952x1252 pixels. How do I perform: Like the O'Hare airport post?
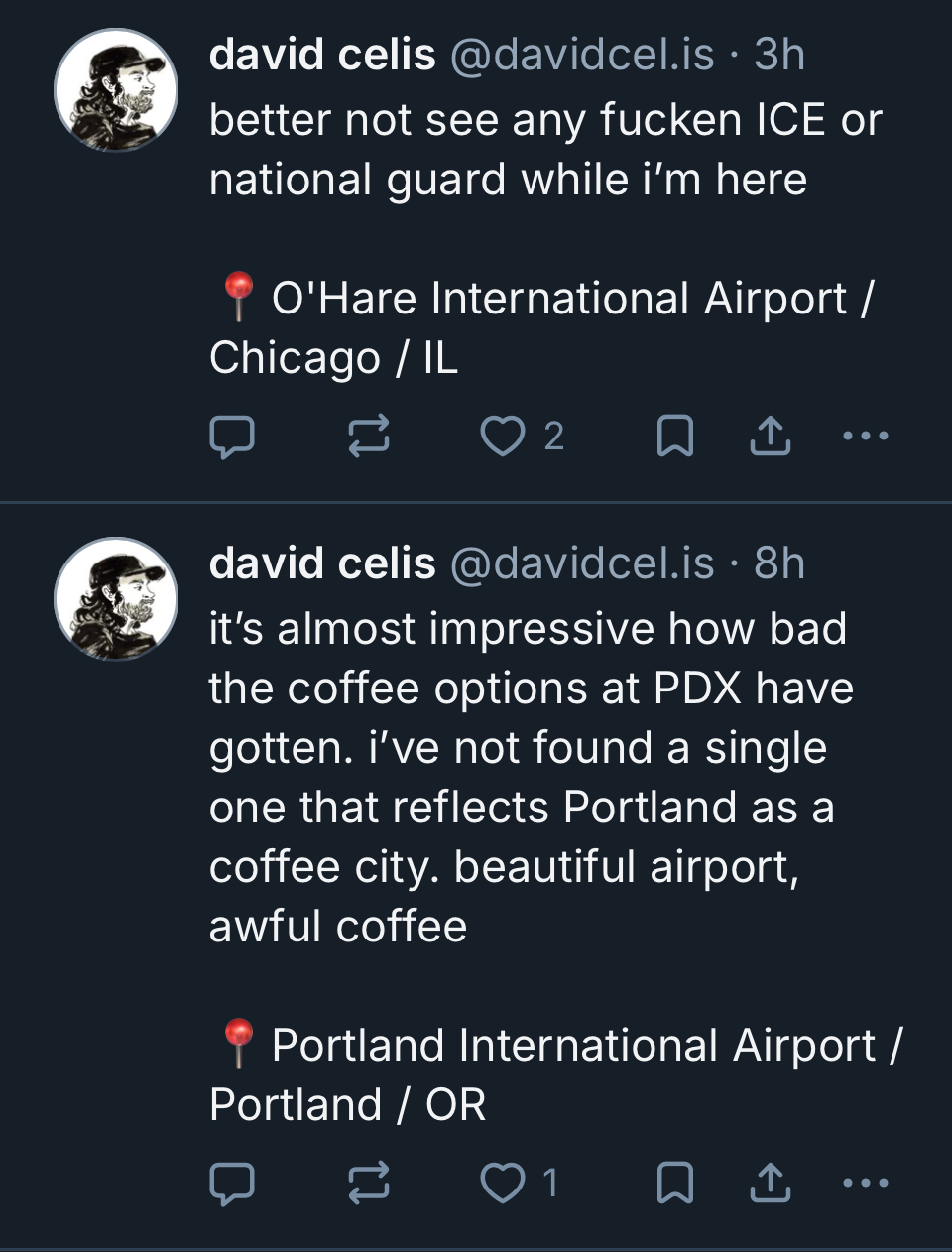coord(502,437)
